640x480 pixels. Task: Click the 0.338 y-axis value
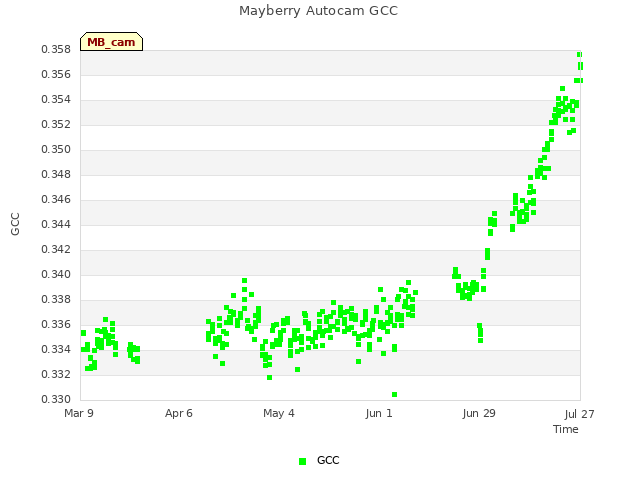point(56,299)
